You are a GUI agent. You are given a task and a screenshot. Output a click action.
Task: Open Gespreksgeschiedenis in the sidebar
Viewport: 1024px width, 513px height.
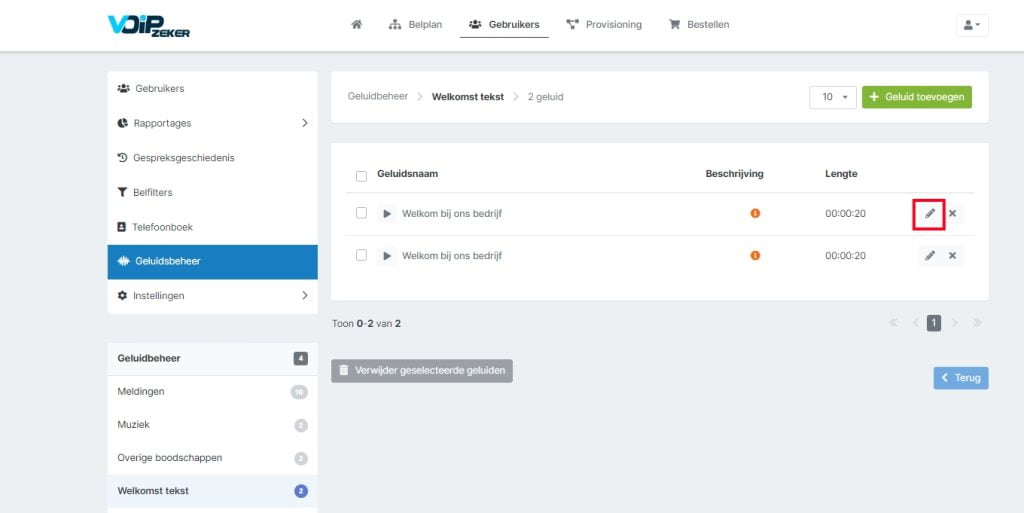[212, 157]
